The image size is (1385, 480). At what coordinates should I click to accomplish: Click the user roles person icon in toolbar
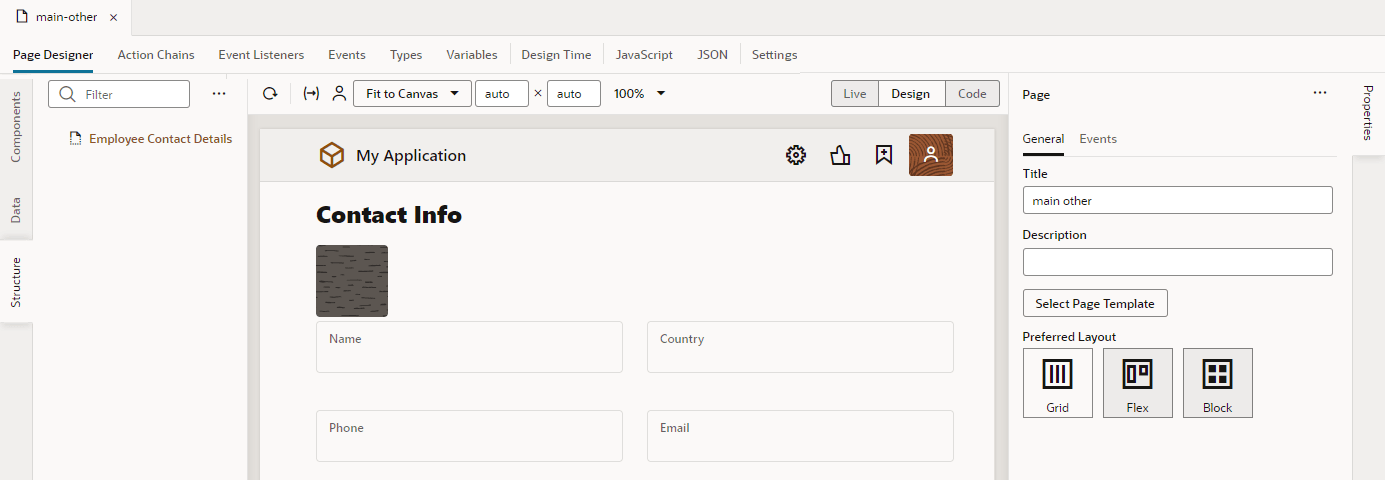(x=339, y=94)
